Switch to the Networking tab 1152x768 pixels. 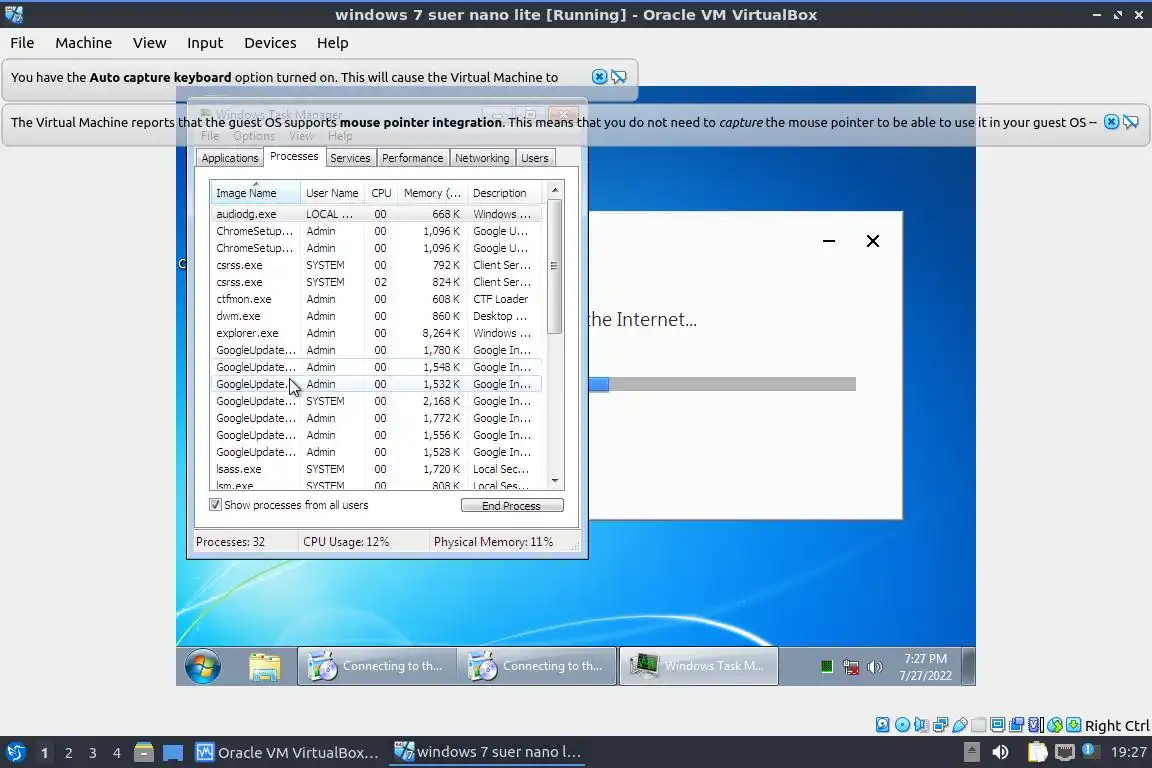[x=482, y=158]
